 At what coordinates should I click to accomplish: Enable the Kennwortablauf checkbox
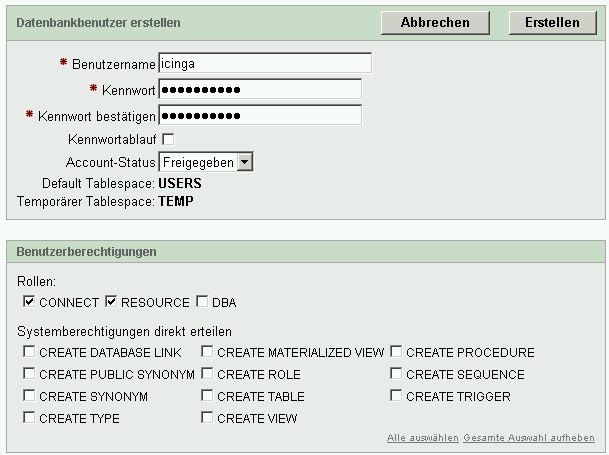coord(168,139)
